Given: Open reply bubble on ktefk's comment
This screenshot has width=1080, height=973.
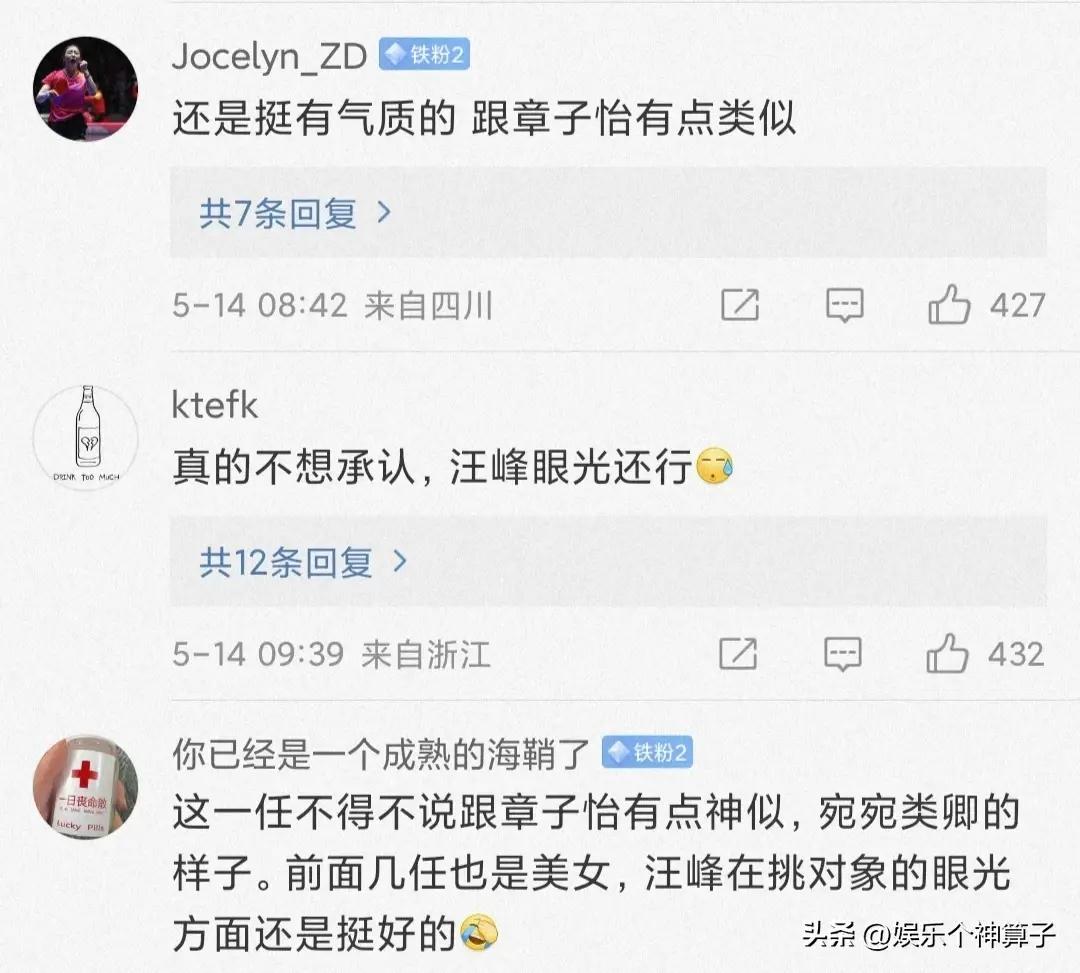Looking at the screenshot, I should coord(842,654).
